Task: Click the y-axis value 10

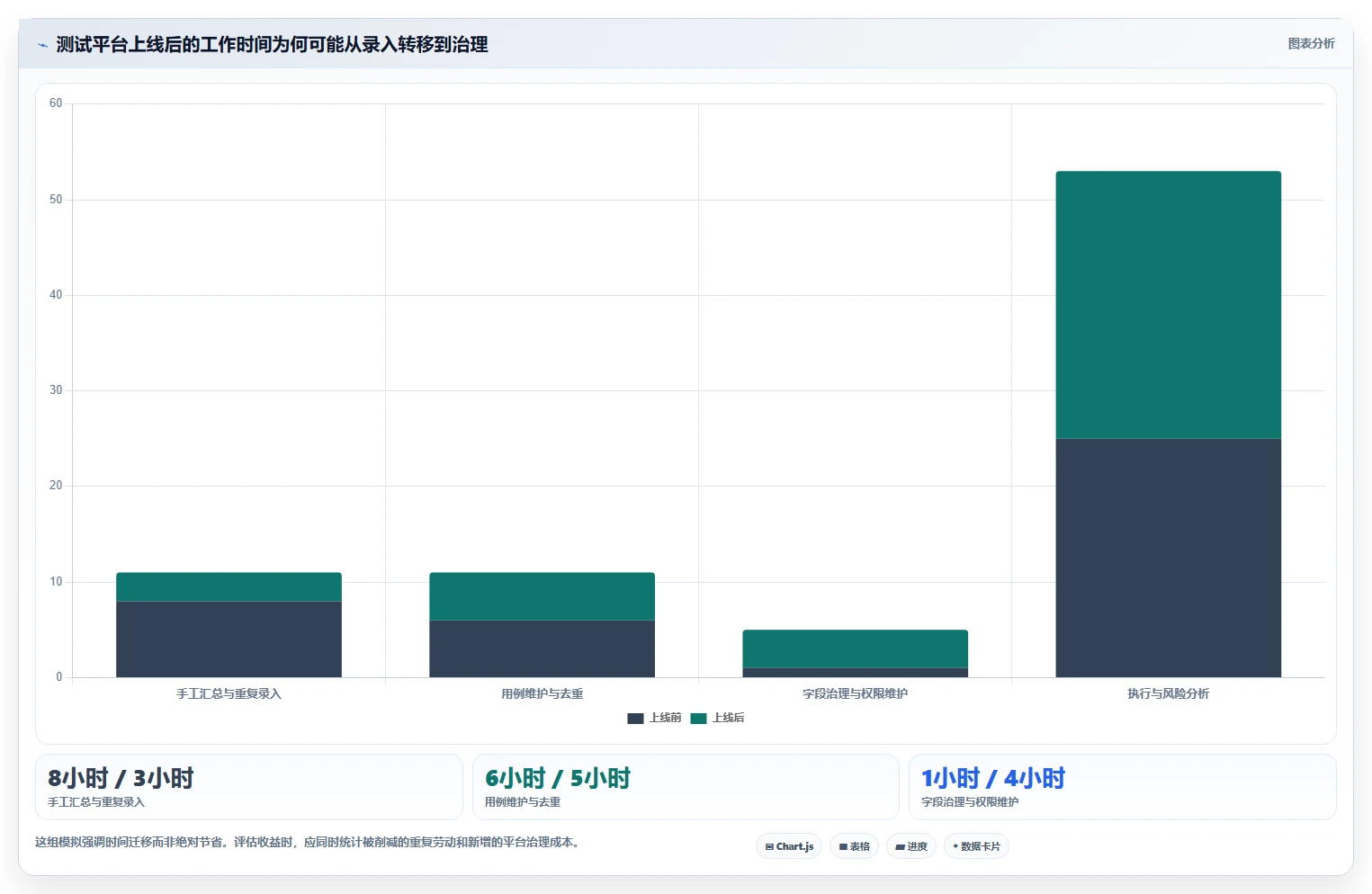Action: coord(56,582)
